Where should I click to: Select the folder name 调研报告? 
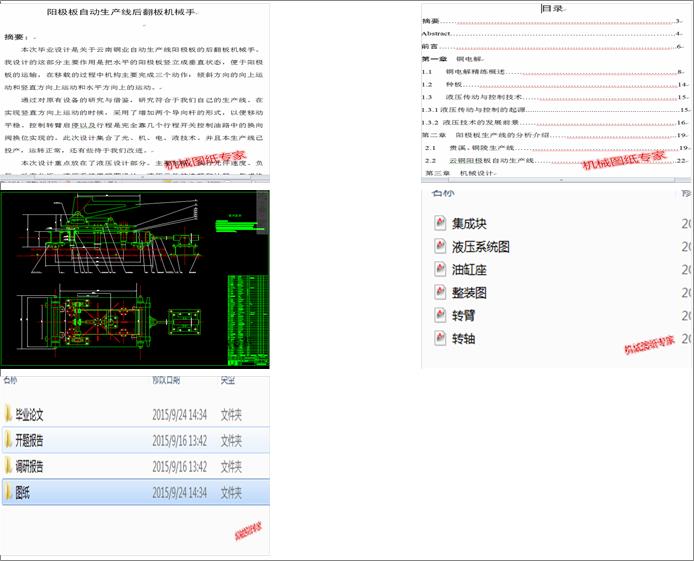tap(29, 466)
